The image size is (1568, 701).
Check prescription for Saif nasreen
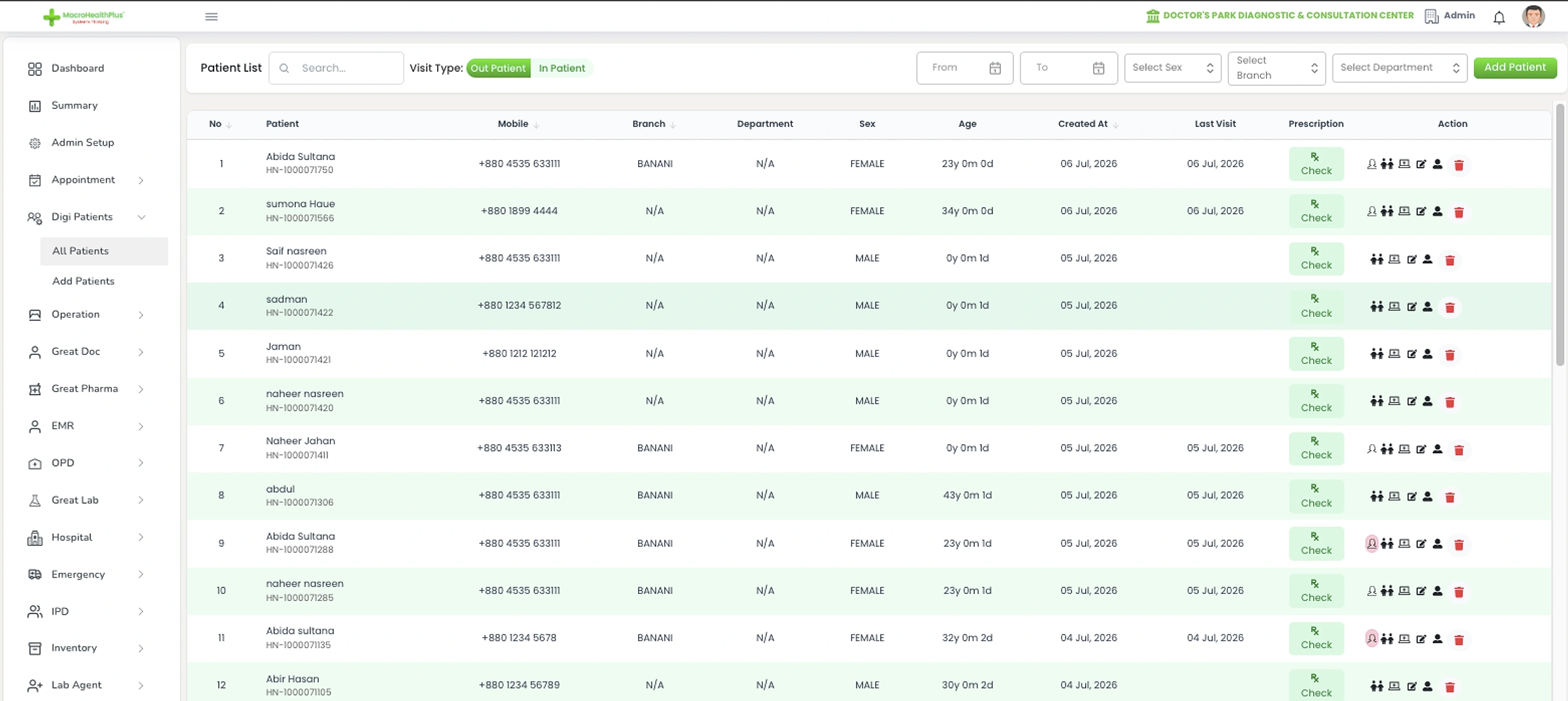(1316, 259)
